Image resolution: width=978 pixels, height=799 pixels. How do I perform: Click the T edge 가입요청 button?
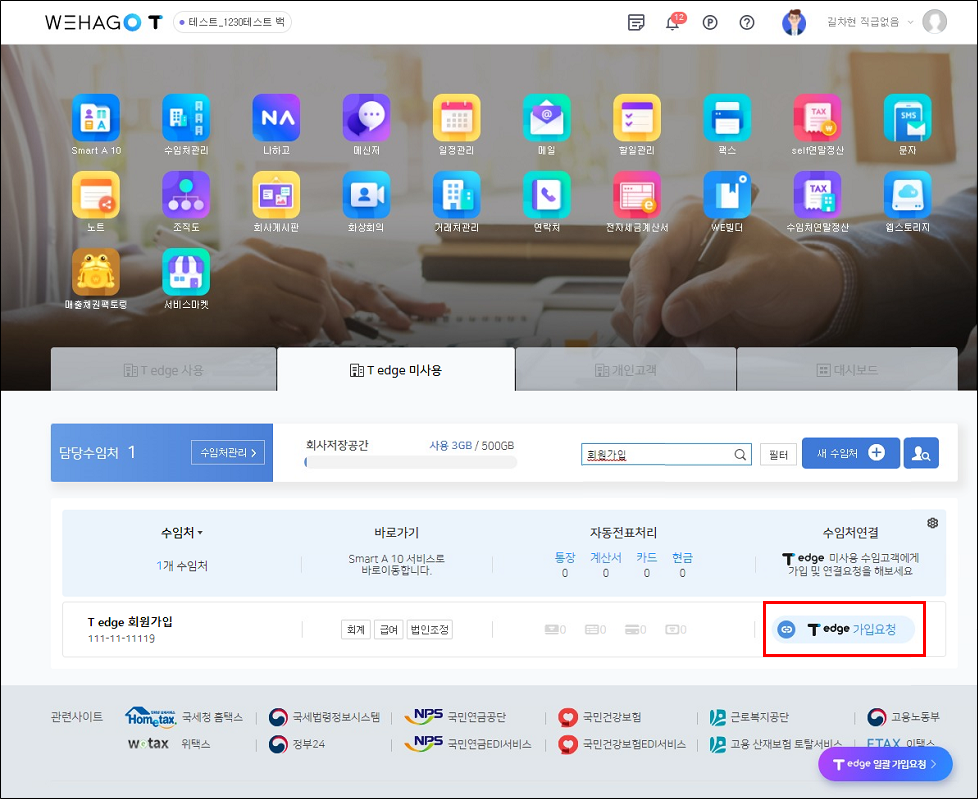[845, 629]
